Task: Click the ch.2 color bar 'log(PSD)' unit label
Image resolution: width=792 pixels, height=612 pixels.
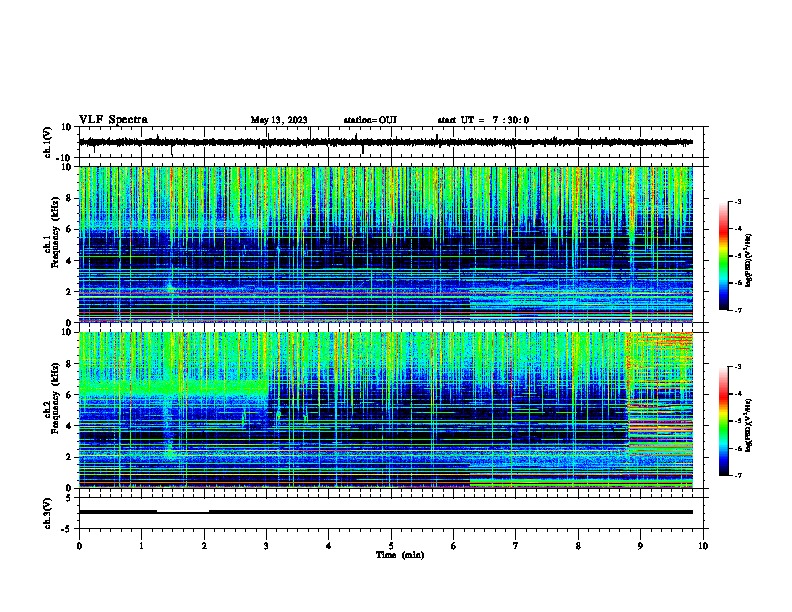Action: (749, 425)
